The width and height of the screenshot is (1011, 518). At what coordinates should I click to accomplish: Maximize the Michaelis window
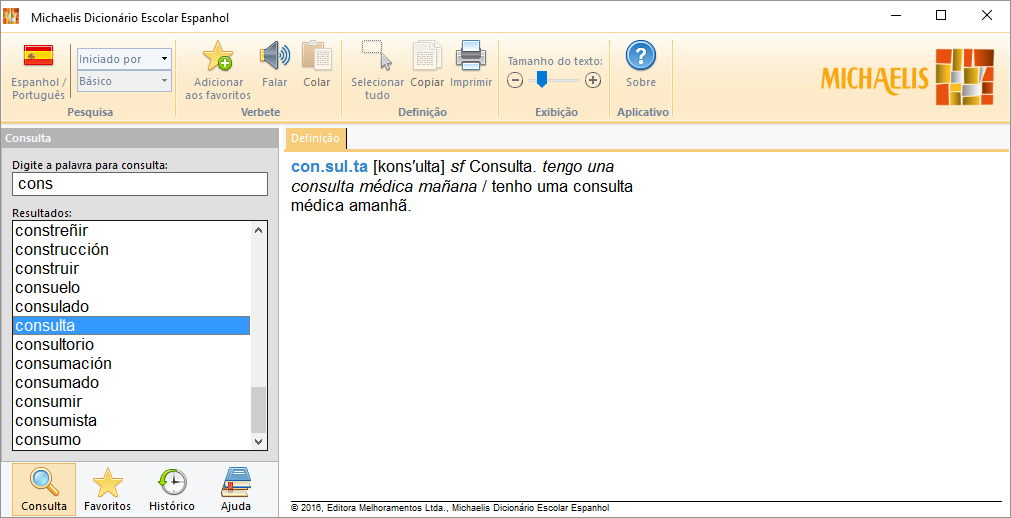(941, 15)
